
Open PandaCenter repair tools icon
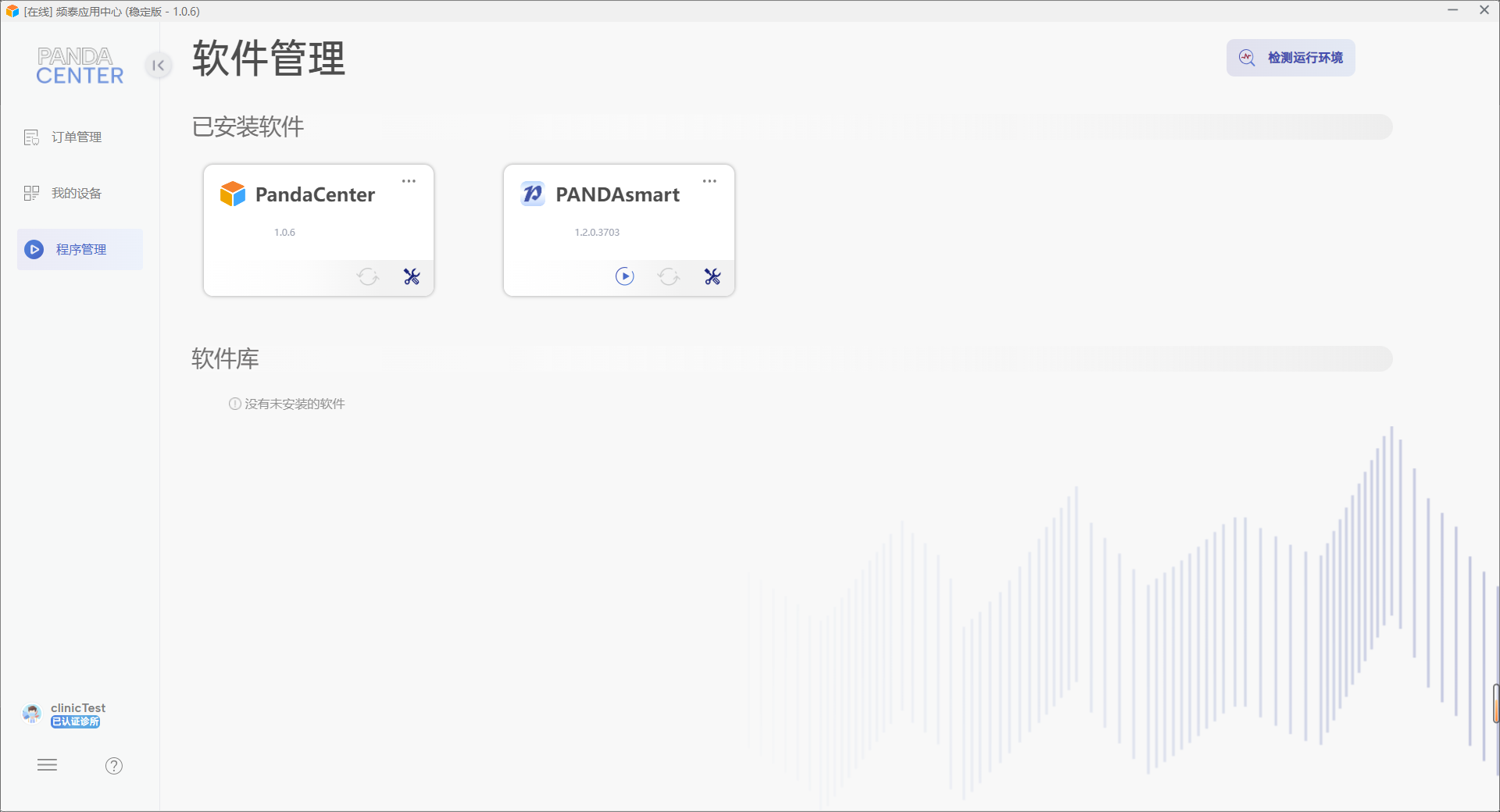(x=412, y=276)
